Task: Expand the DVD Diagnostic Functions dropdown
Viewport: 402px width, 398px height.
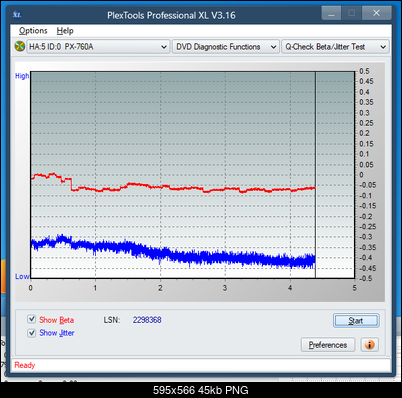Action: click(226, 47)
